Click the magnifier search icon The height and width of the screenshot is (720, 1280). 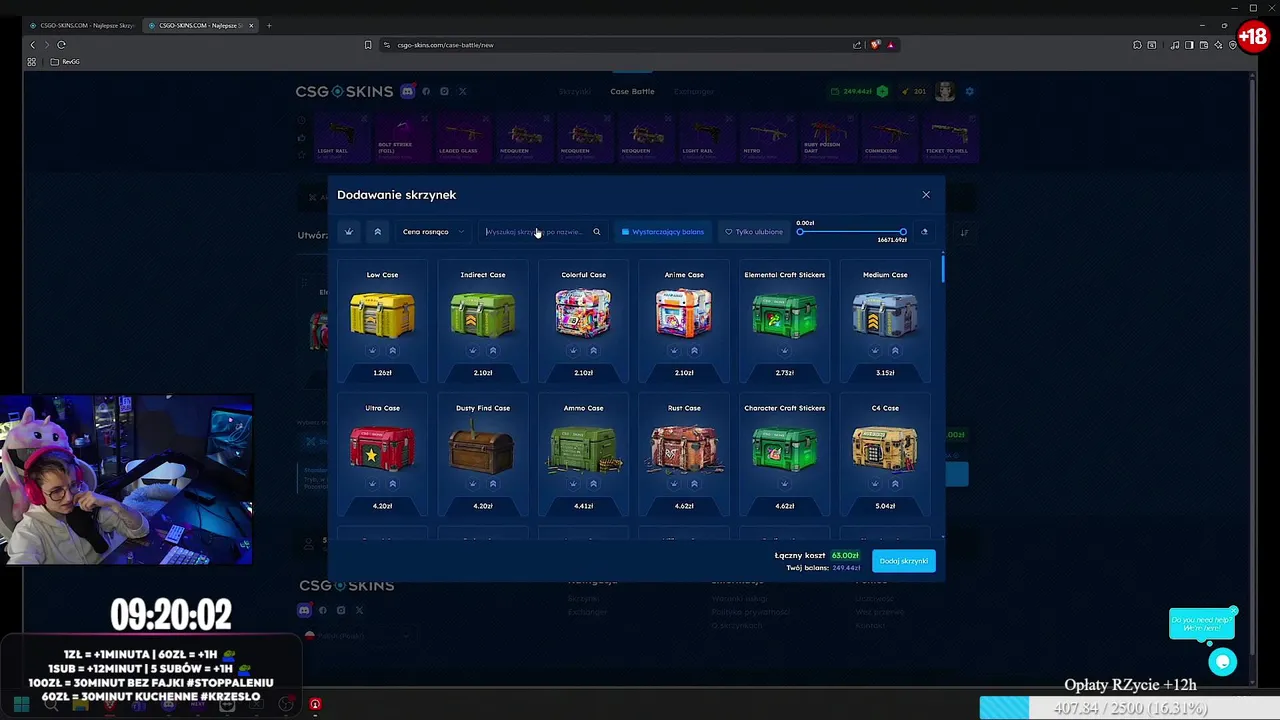(597, 232)
